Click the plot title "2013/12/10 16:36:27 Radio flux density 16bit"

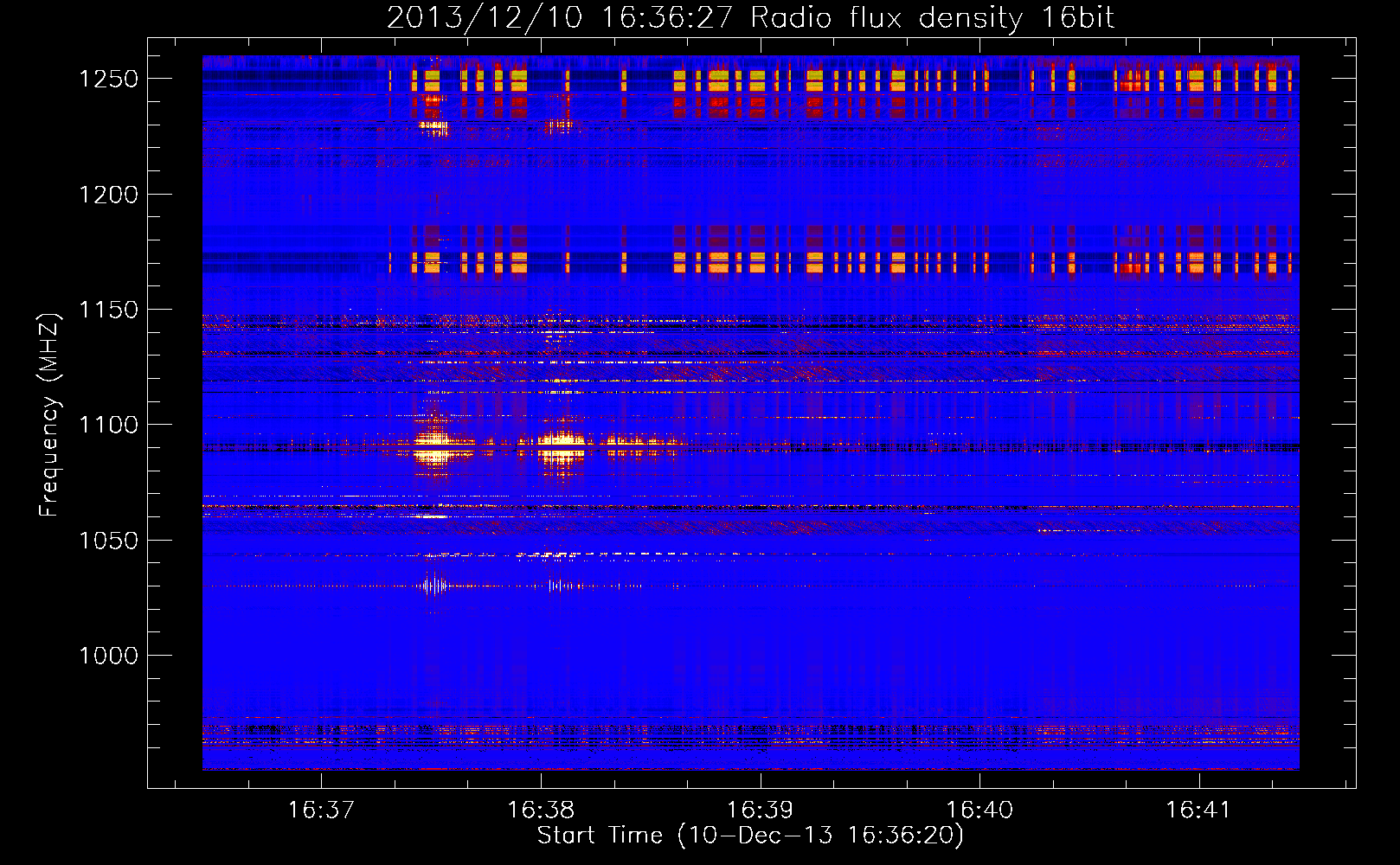pos(750,18)
